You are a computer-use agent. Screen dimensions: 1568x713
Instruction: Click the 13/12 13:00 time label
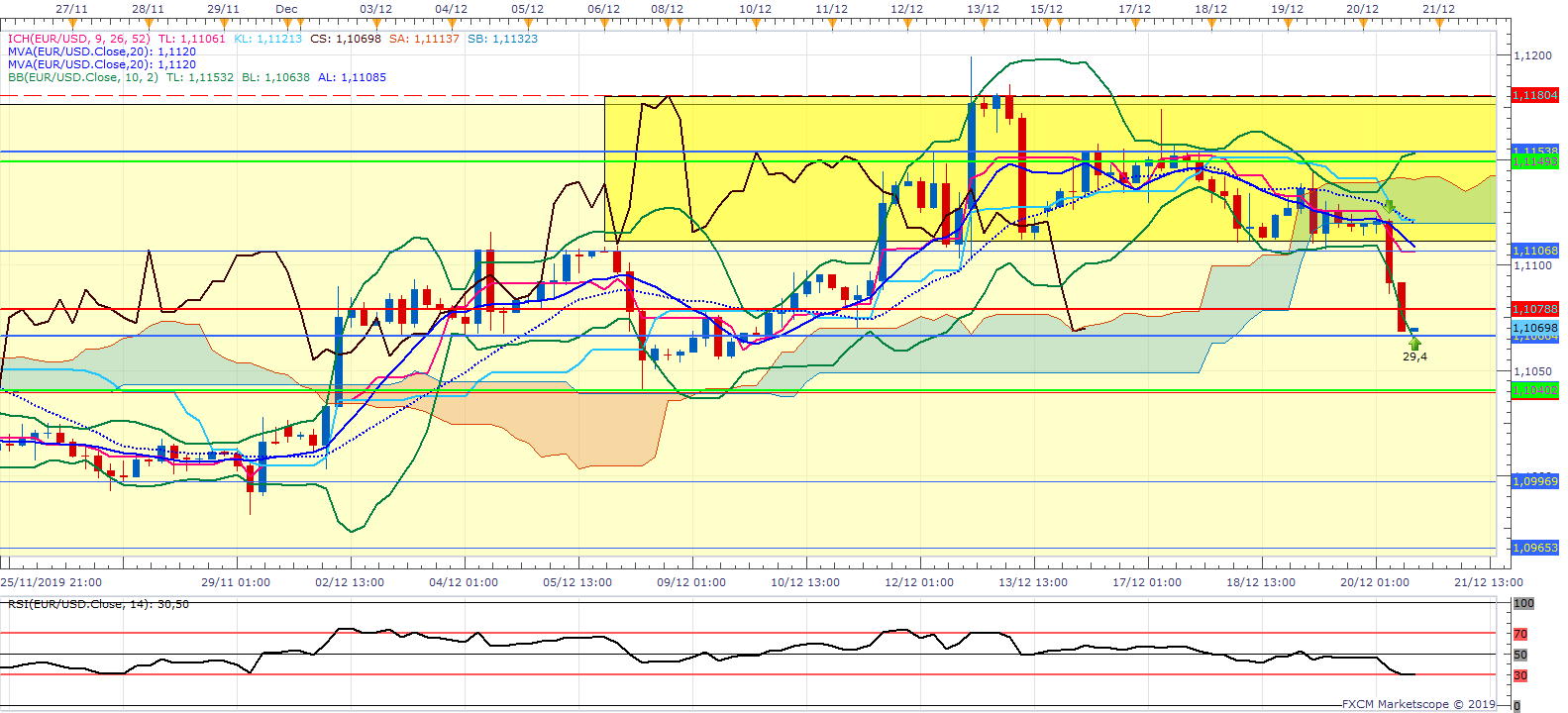(x=1033, y=582)
